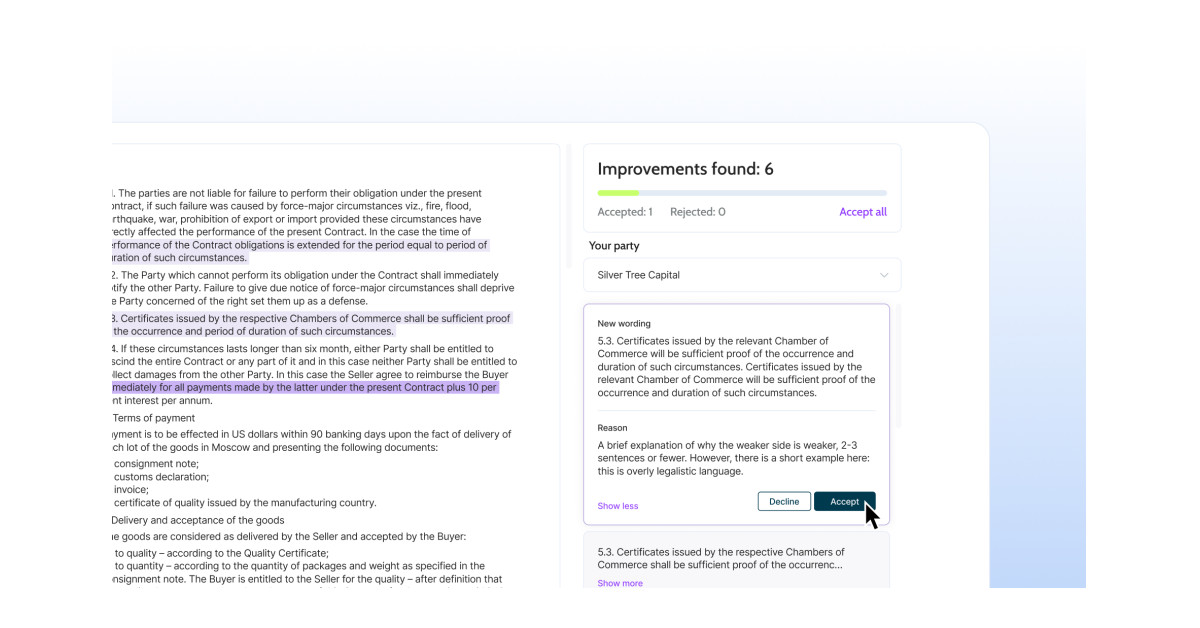The width and height of the screenshot is (1200, 628).
Task: Click the New wording suggestion text
Action: (736, 365)
